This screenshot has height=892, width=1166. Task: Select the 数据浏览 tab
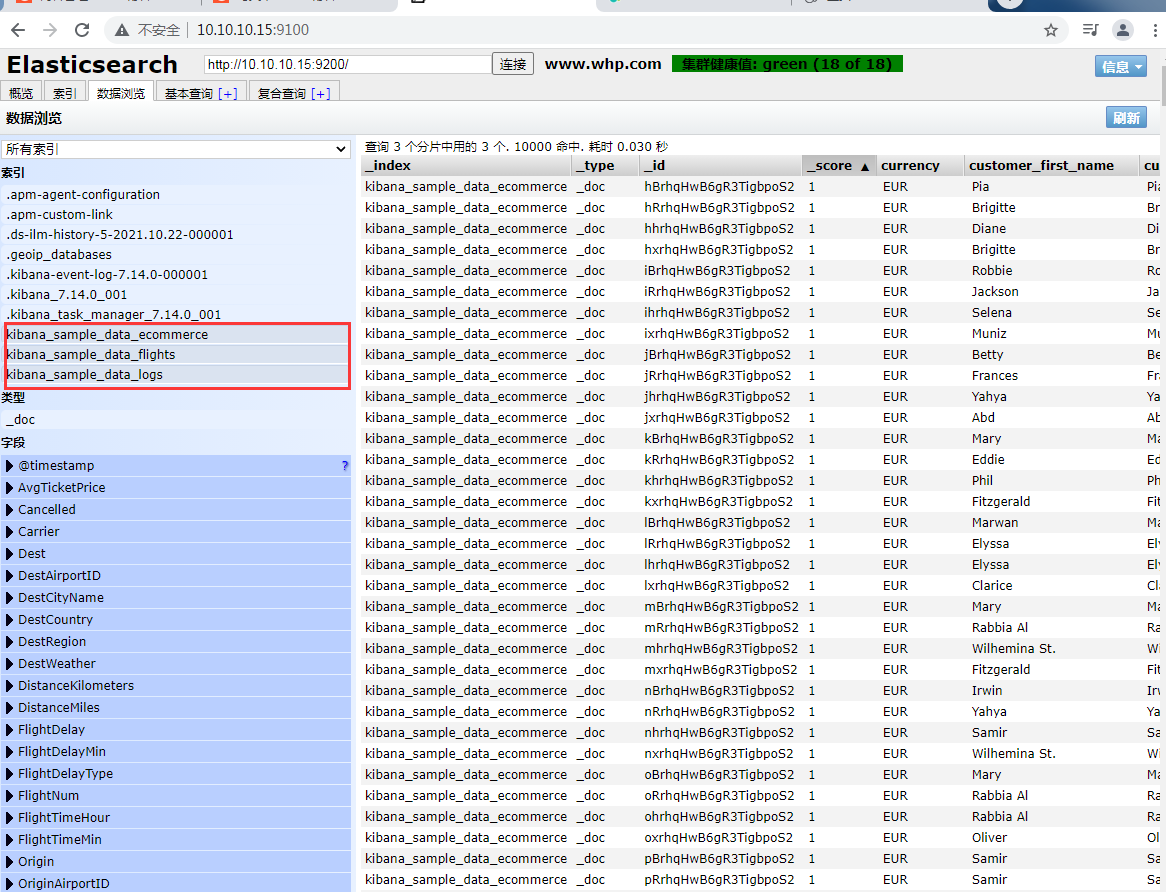click(x=120, y=93)
